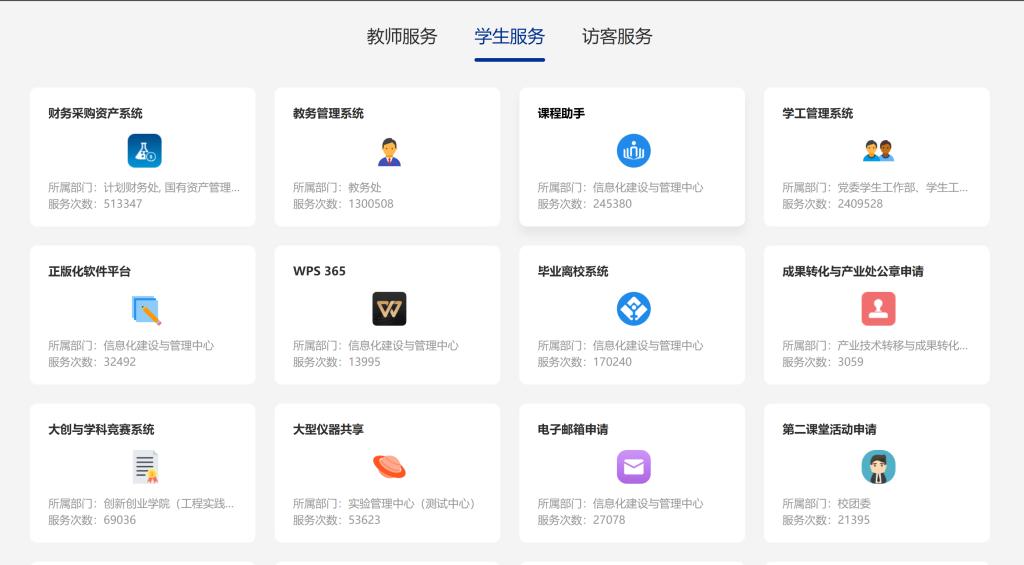Image resolution: width=1024 pixels, height=565 pixels.
Task: Open the 第二课堂活动申请 avatar icon
Action: 878,467
